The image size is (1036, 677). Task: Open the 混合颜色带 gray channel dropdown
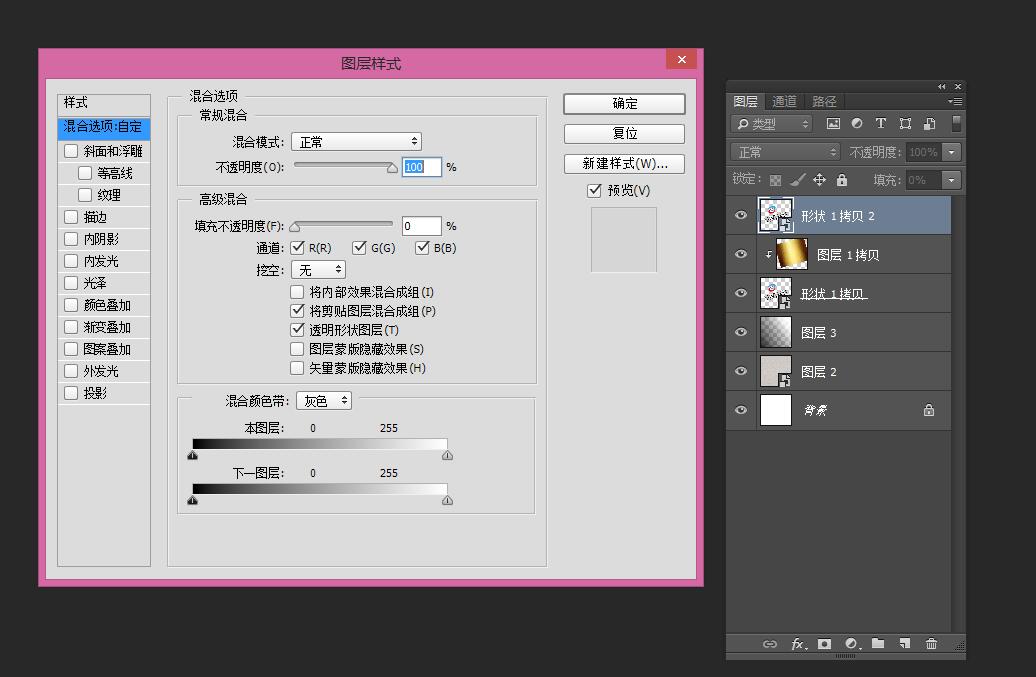(x=324, y=400)
